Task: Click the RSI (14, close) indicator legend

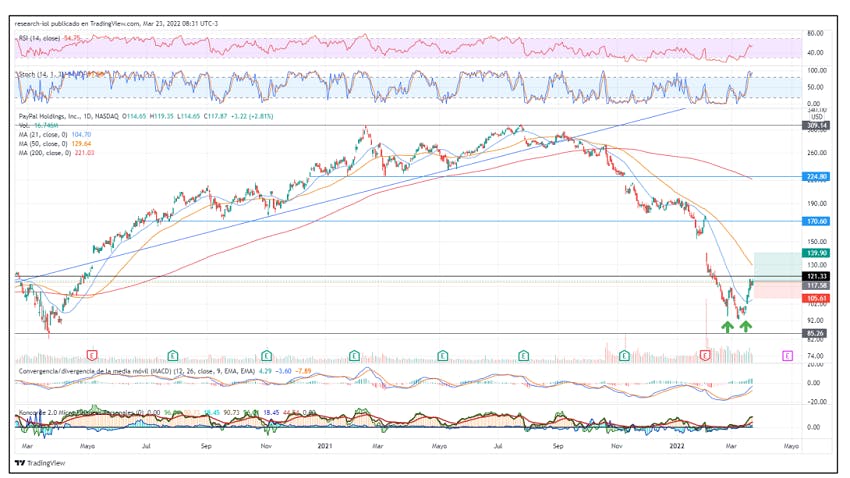Action: coord(40,38)
